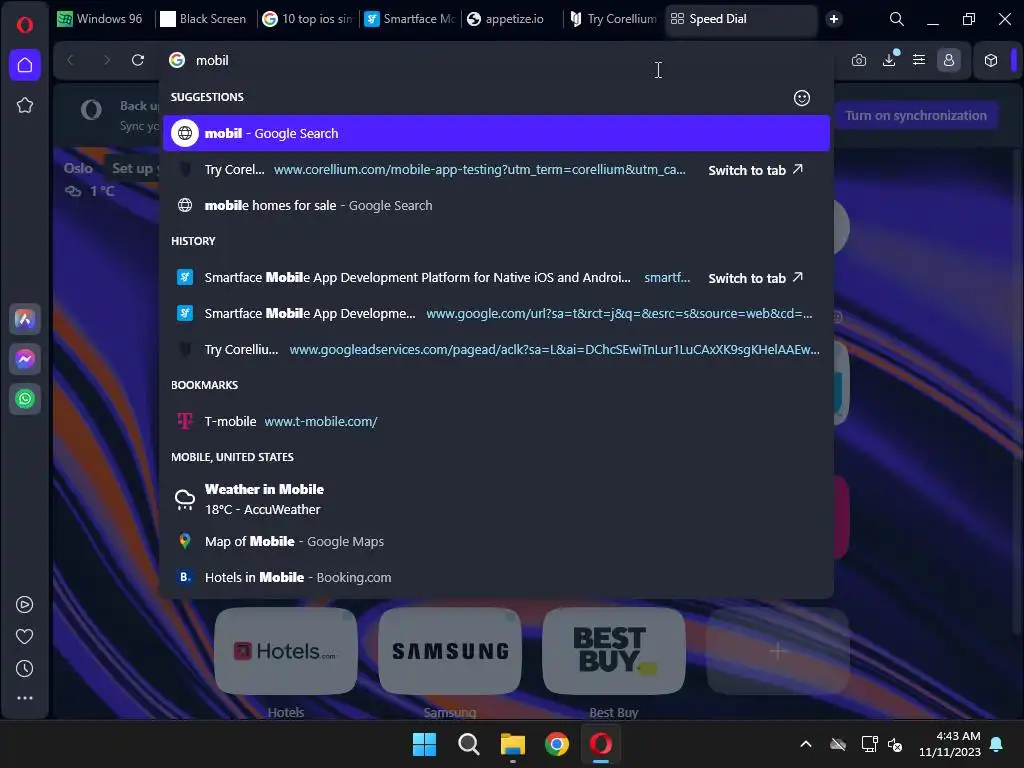Click the smiley feedback icon in suggestions
This screenshot has height=768, width=1024.
[802, 98]
